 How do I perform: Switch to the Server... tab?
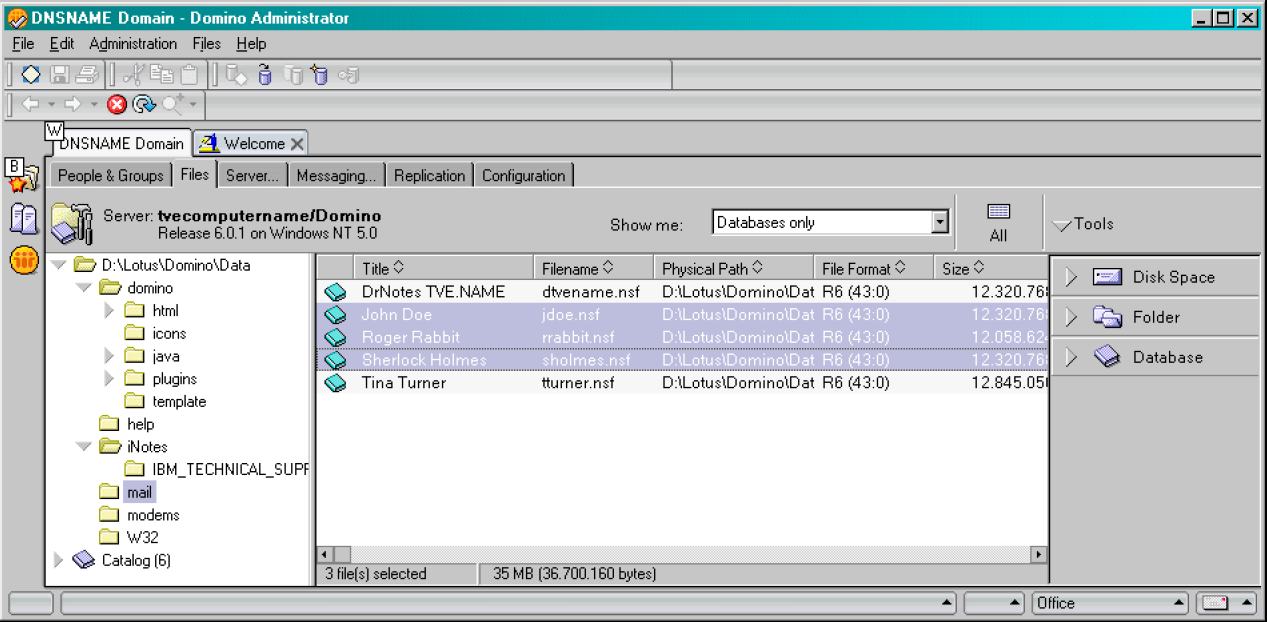252,176
